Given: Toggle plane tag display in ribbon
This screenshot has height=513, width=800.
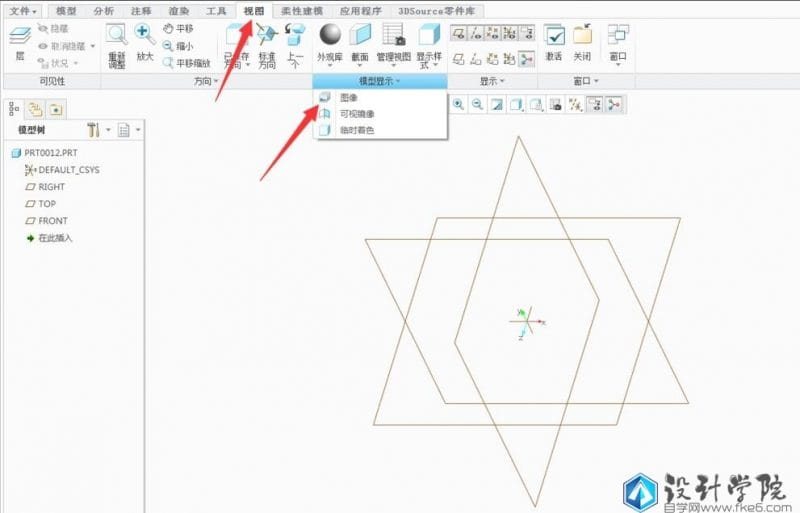Looking at the screenshot, I should click(459, 59).
